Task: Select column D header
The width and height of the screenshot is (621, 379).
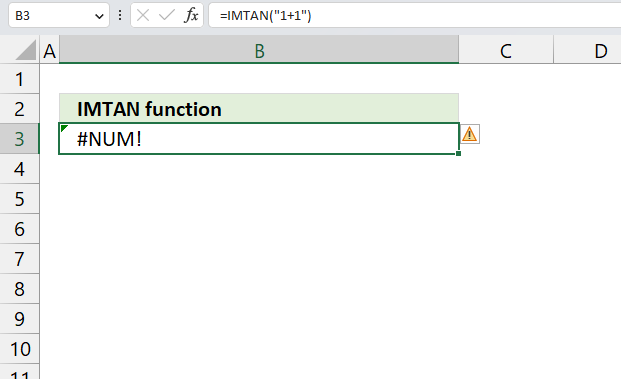Action: [587, 50]
